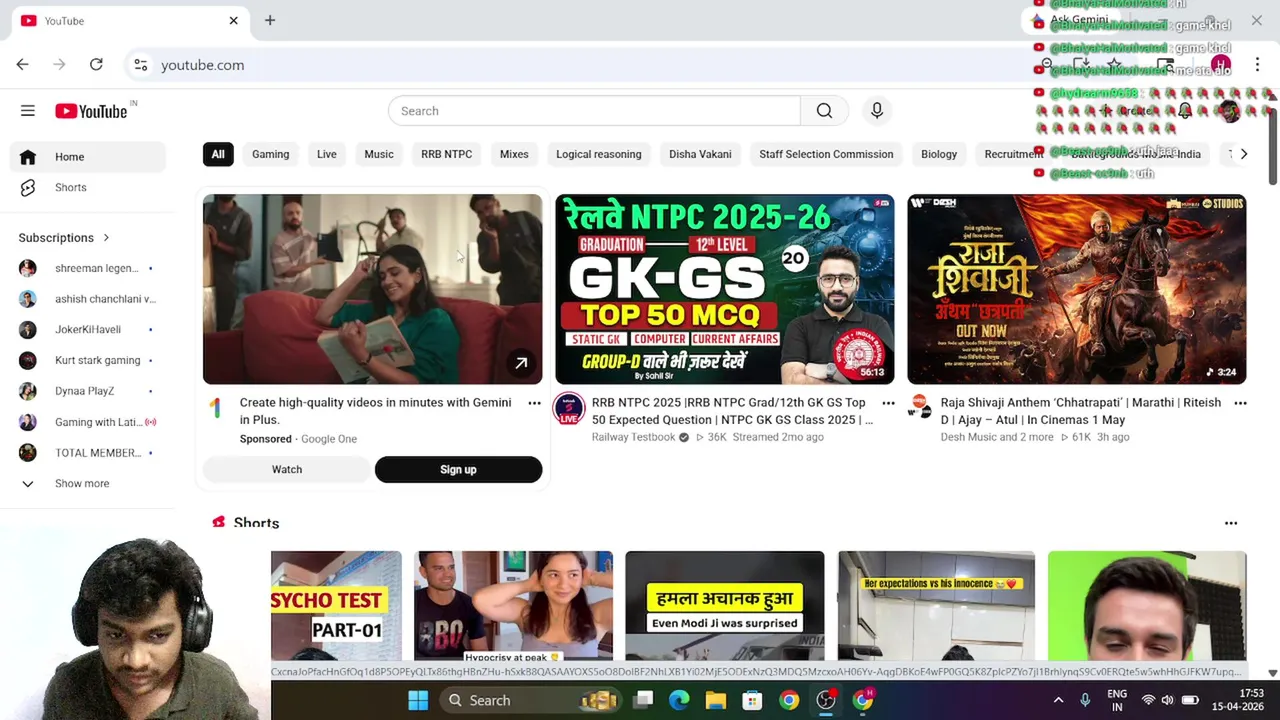This screenshot has height=720, width=1280.
Task: Click the Watch button on ad
Action: pyautogui.click(x=287, y=470)
